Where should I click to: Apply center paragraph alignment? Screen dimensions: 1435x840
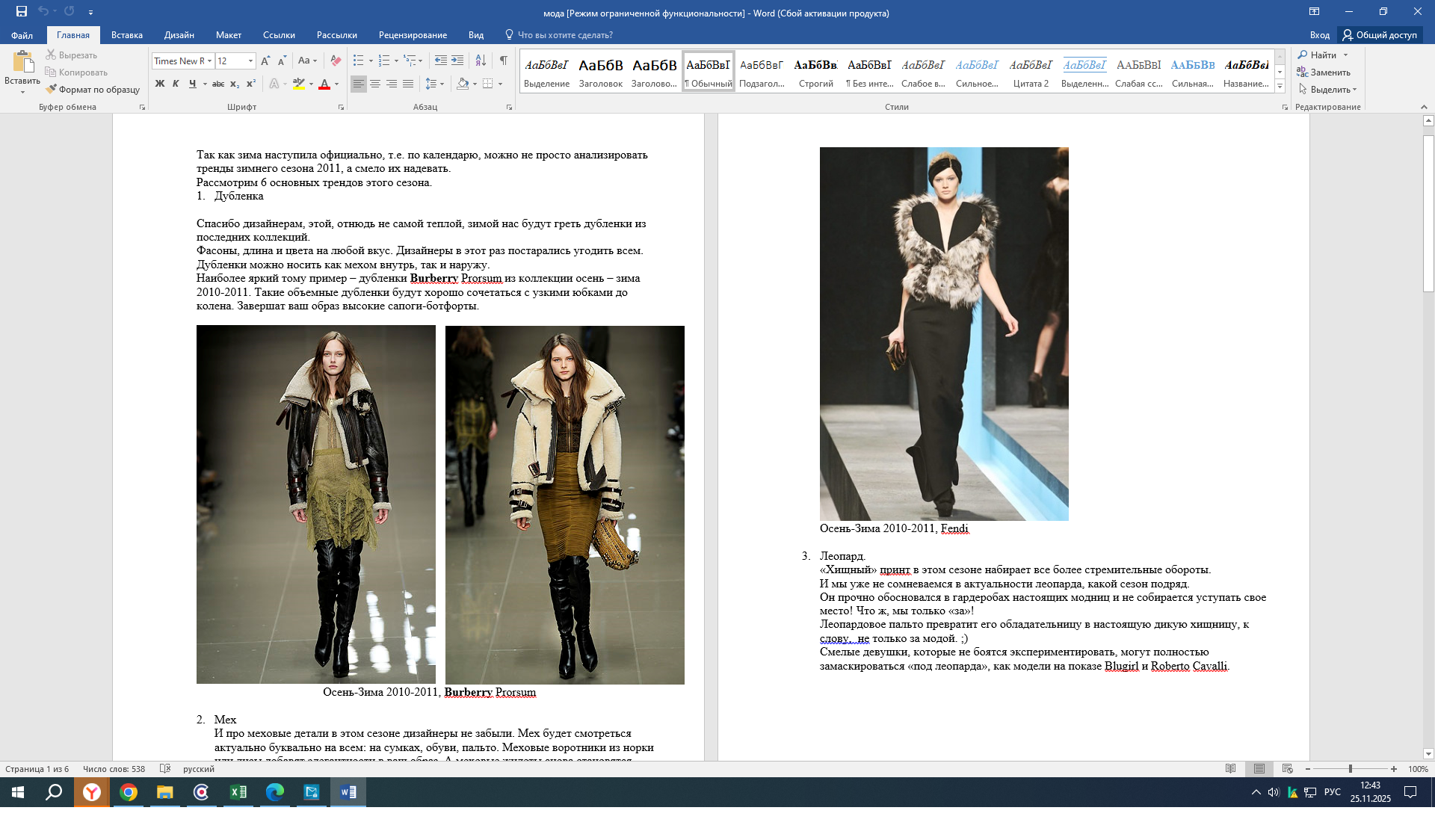click(375, 84)
